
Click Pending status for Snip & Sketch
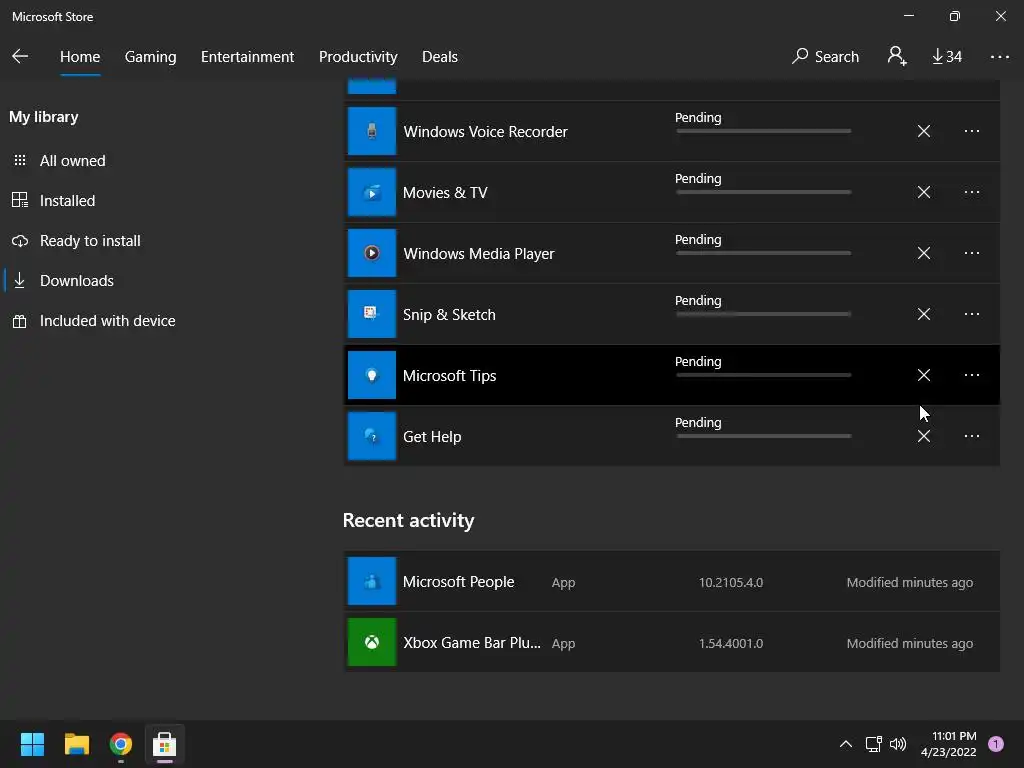tap(698, 300)
